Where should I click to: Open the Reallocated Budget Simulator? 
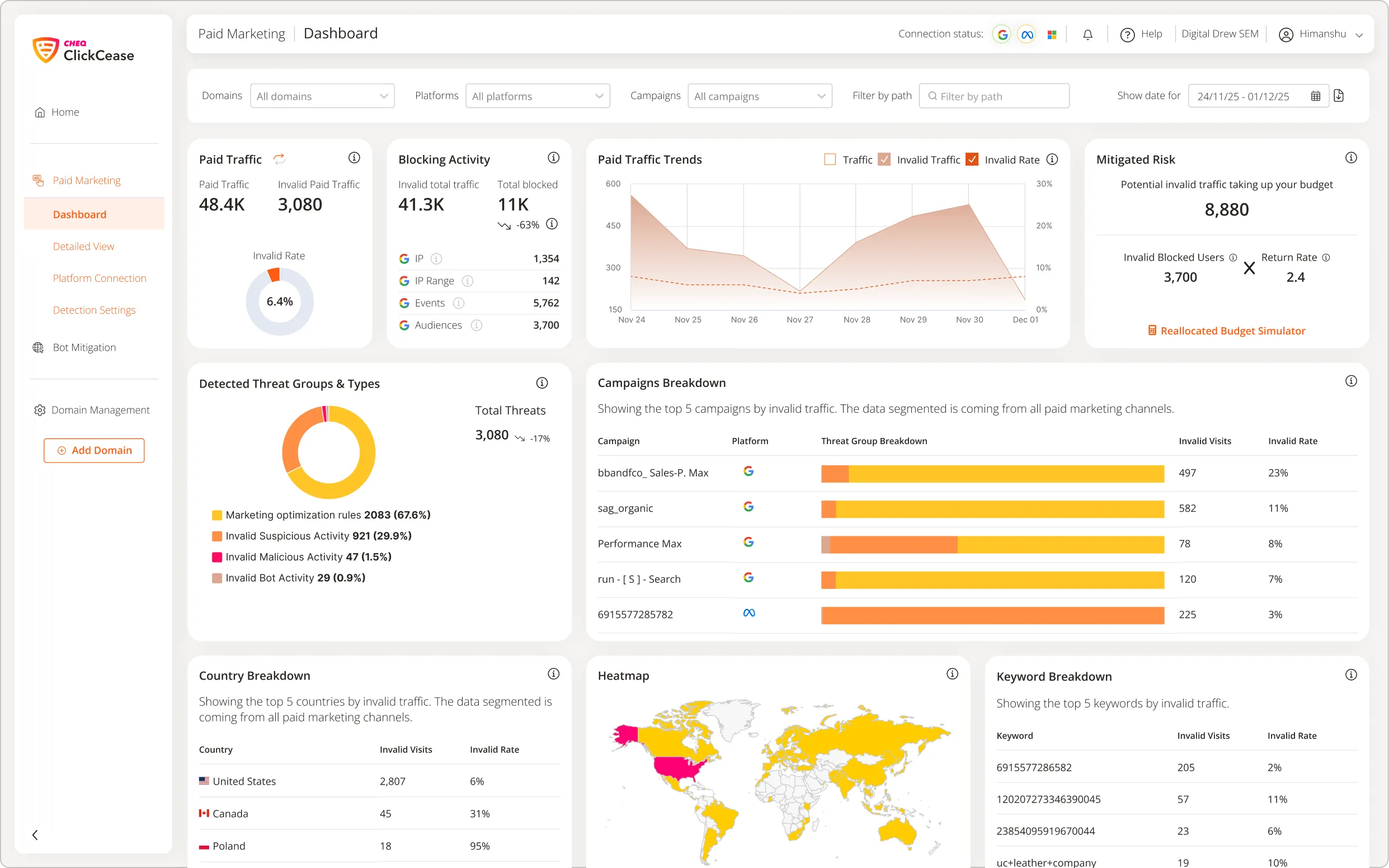(x=1227, y=330)
